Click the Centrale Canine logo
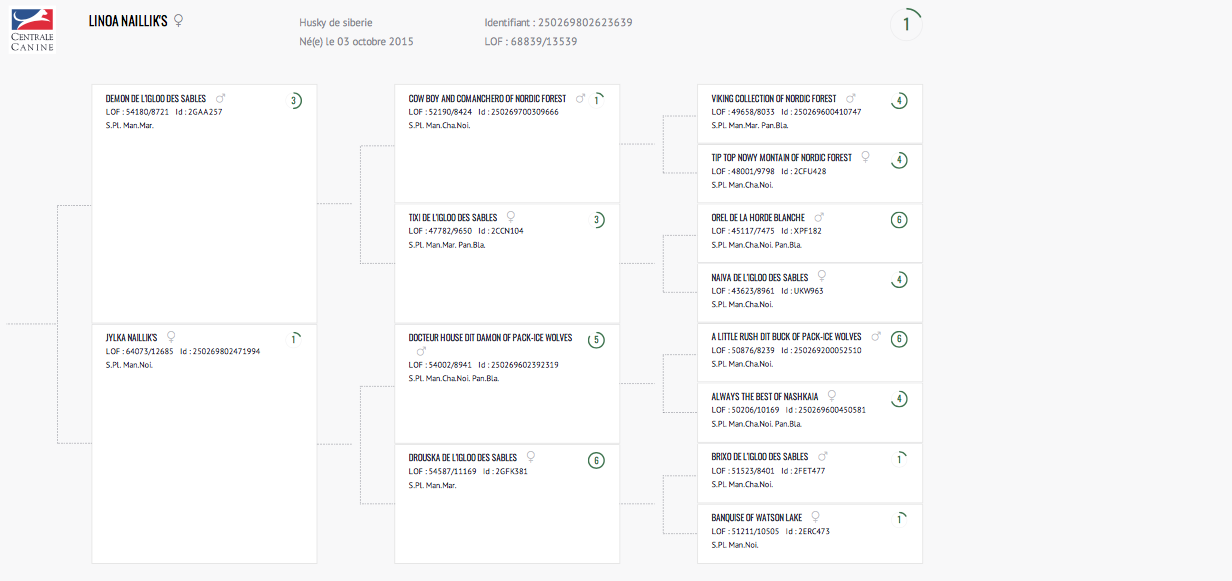Image resolution: width=1232 pixels, height=581 pixels. coord(32,30)
